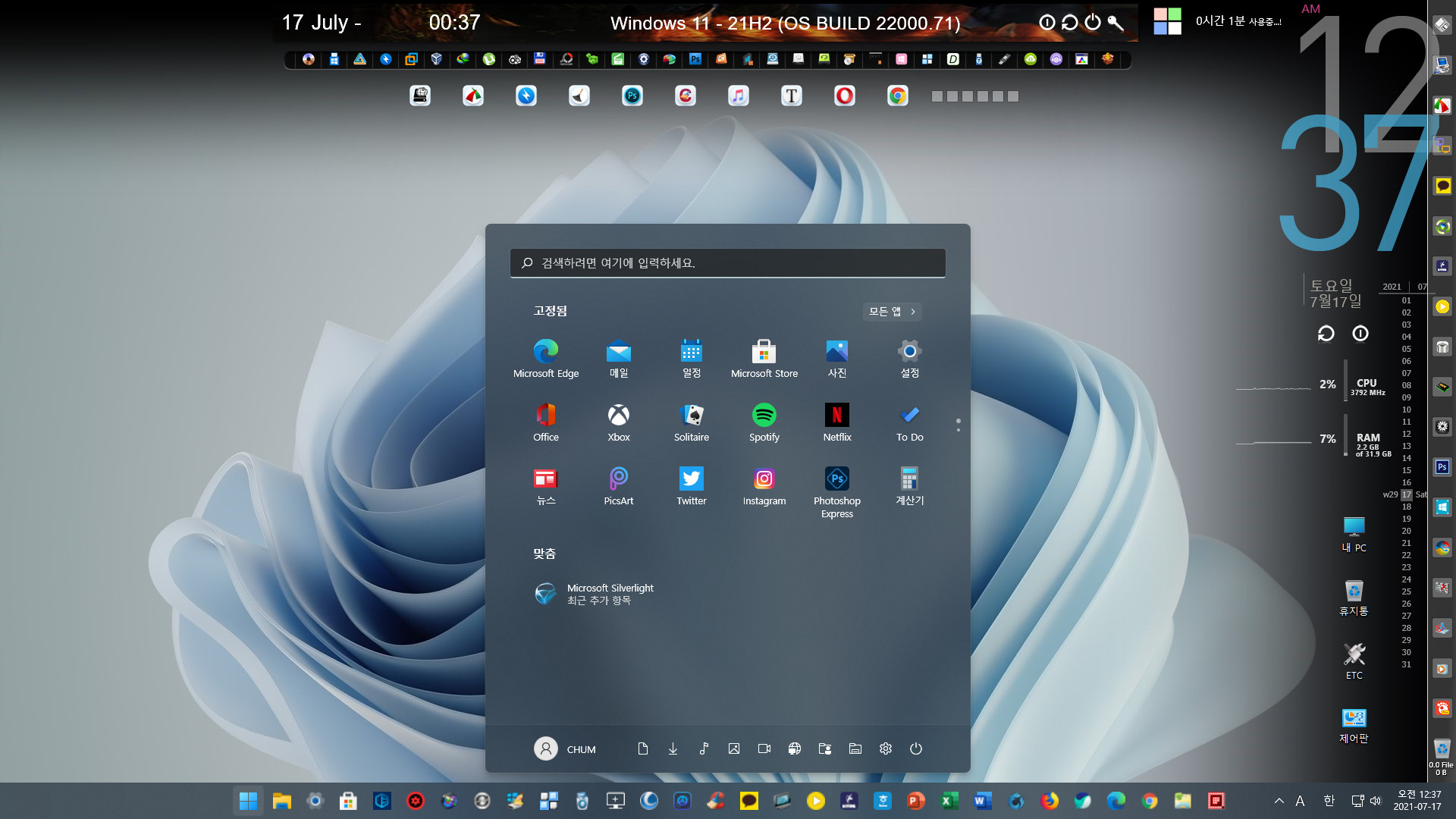Open Downloads folder shortcut in Start footer
Viewport: 1456px width, 819px height.
[673, 749]
